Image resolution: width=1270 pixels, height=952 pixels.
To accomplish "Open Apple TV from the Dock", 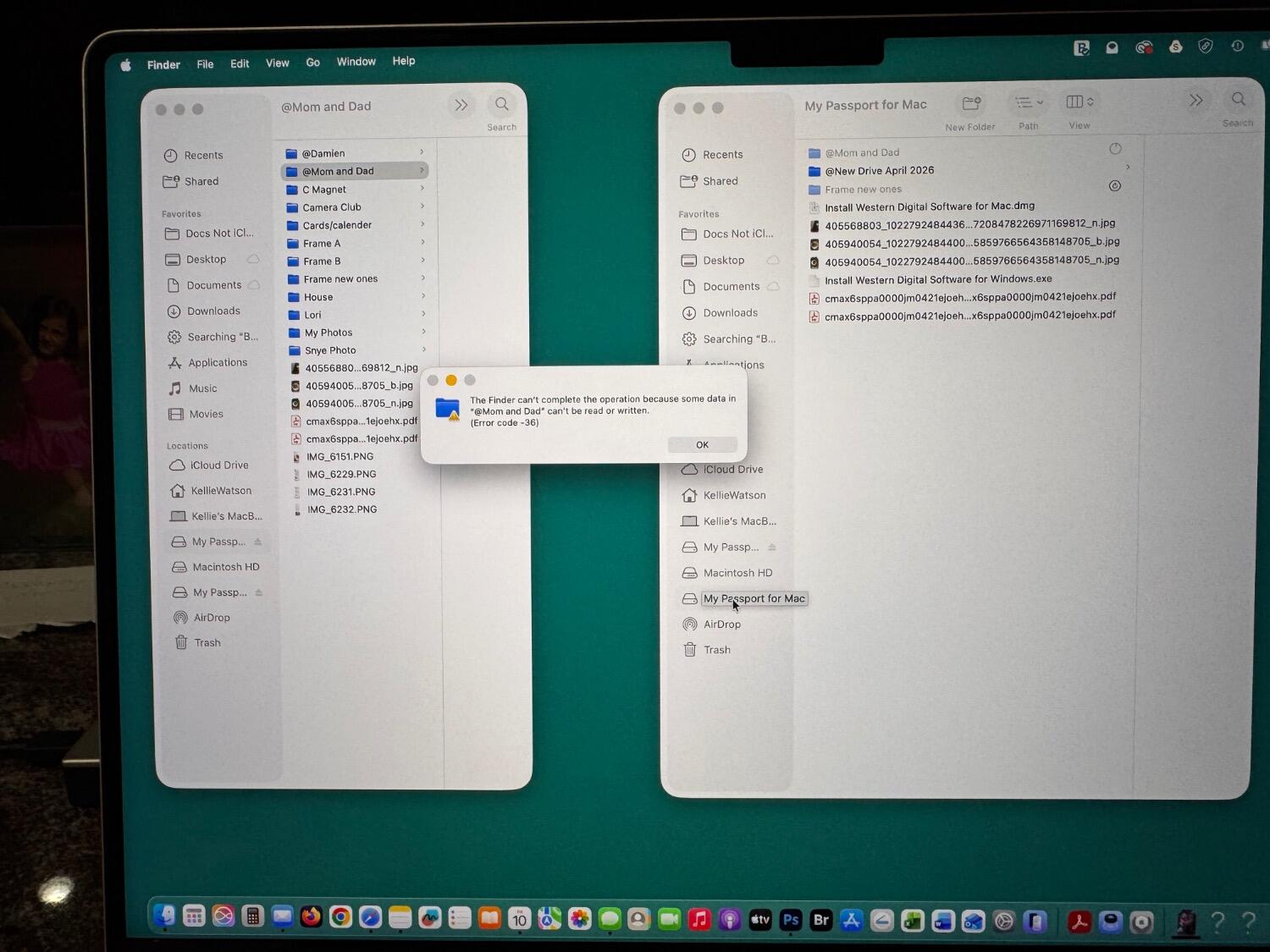I will [760, 920].
